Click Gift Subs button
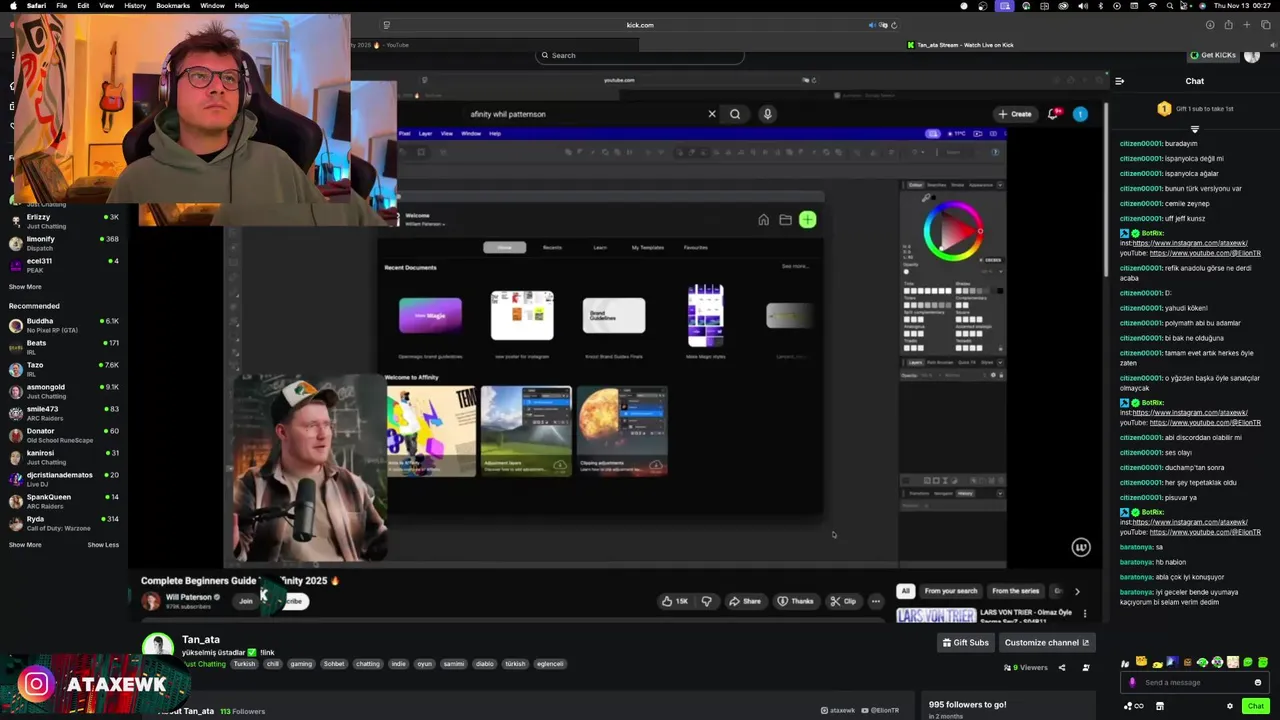Viewport: 1280px width, 720px height. pos(965,643)
